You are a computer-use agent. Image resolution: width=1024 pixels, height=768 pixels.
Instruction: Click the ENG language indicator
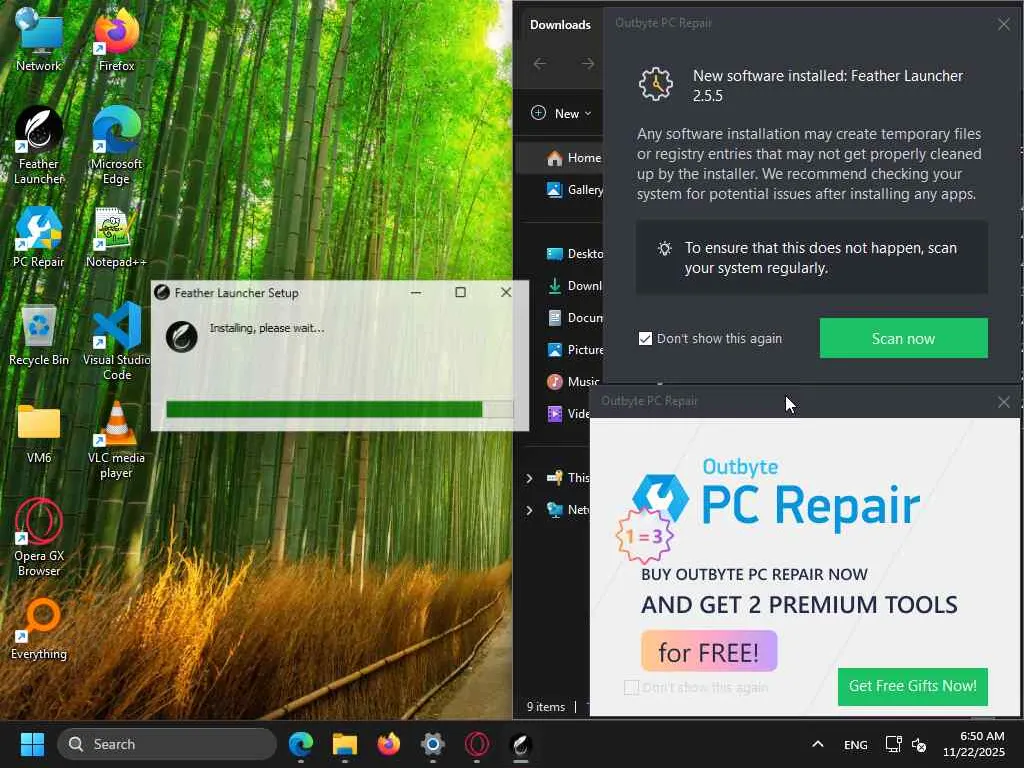(856, 744)
